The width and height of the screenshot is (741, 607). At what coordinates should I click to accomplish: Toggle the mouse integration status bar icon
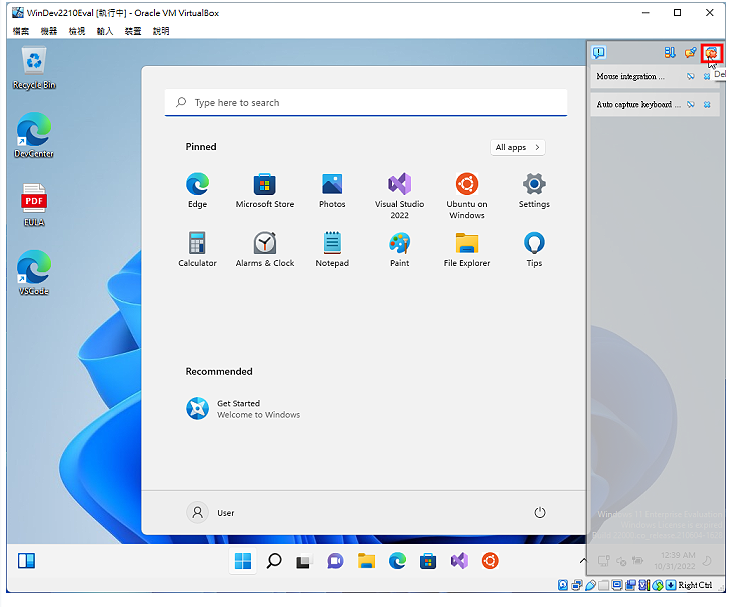(x=657, y=585)
